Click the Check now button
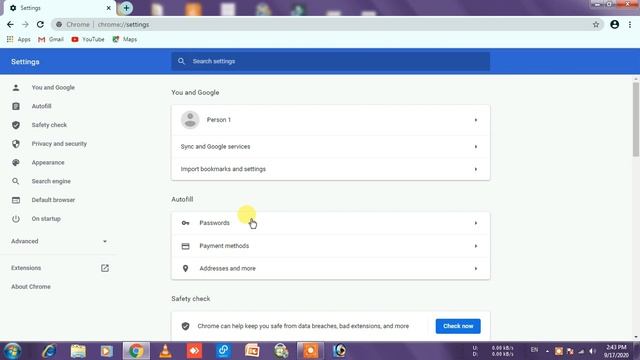The height and width of the screenshot is (360, 640). 458,326
